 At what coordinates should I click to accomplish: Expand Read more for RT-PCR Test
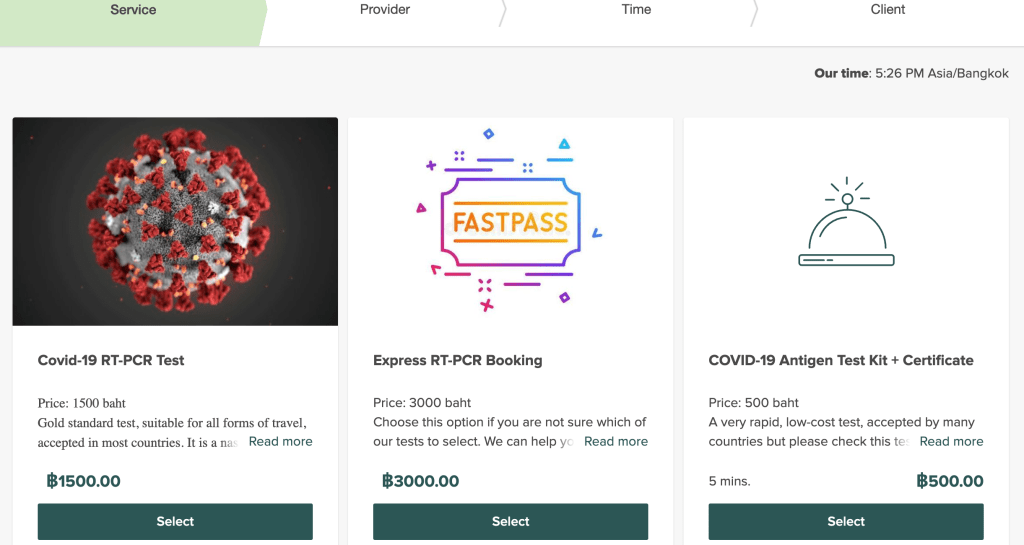280,441
